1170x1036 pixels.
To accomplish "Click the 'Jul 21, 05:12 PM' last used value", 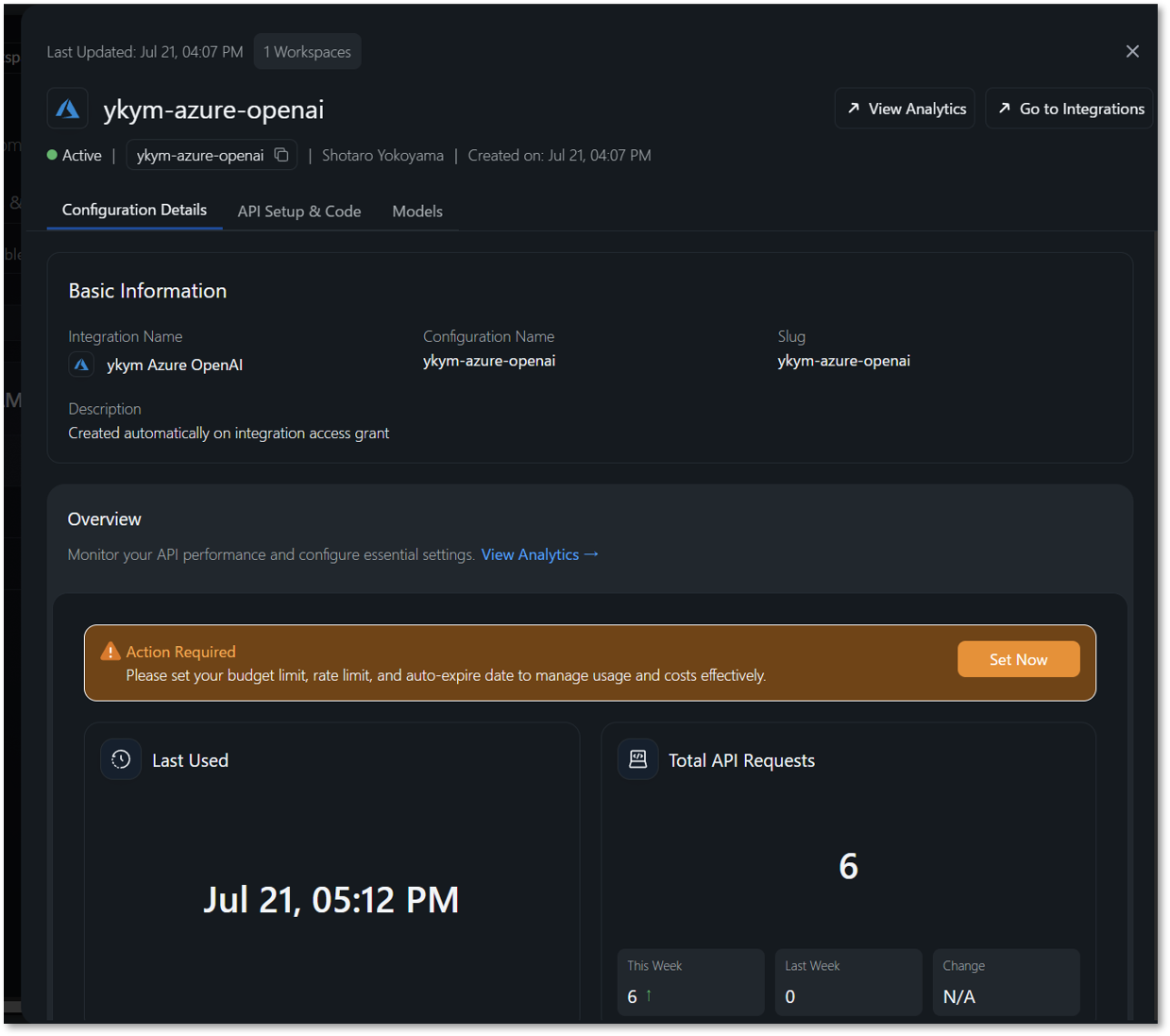I will [331, 900].
